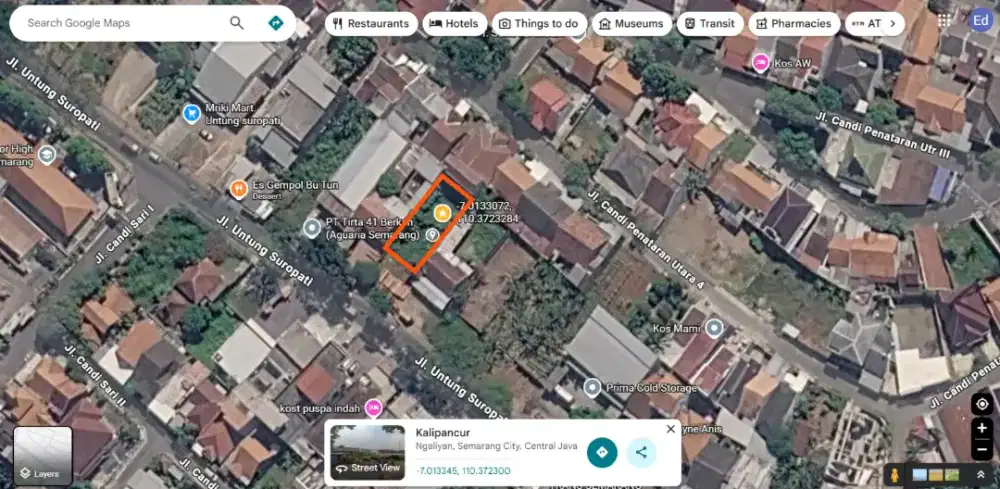The image size is (1000, 489).
Task: Select kost puspa indah lodging pin
Action: click(374, 407)
